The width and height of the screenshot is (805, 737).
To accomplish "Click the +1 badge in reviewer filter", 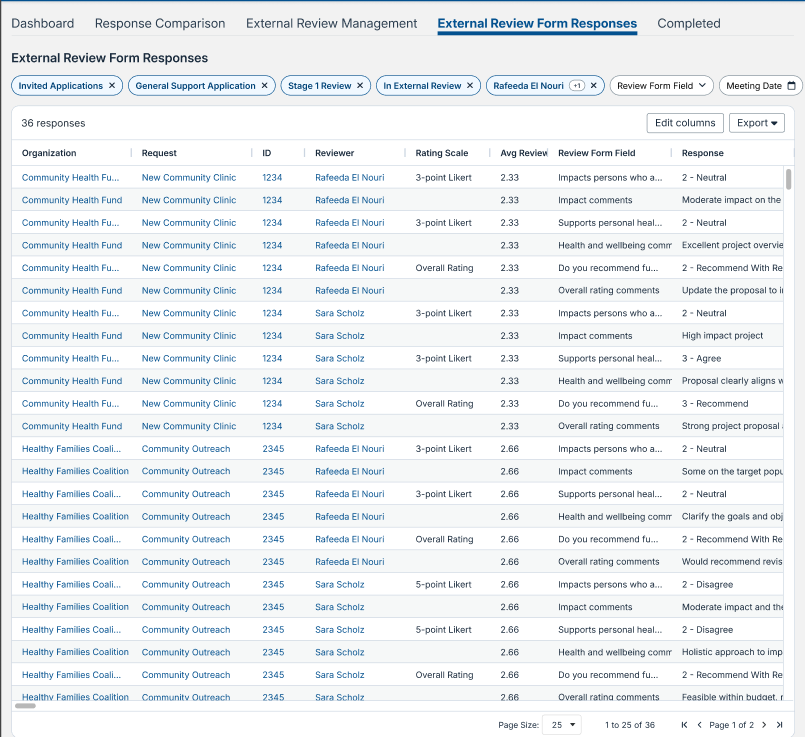I will coord(577,86).
